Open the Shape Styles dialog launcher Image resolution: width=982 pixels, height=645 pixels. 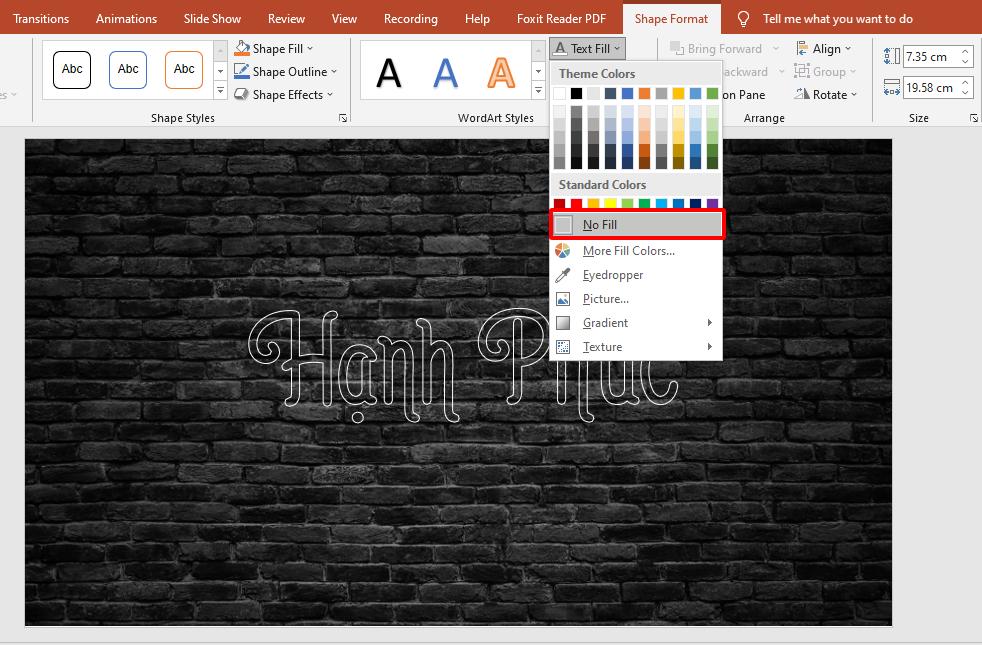coord(342,117)
